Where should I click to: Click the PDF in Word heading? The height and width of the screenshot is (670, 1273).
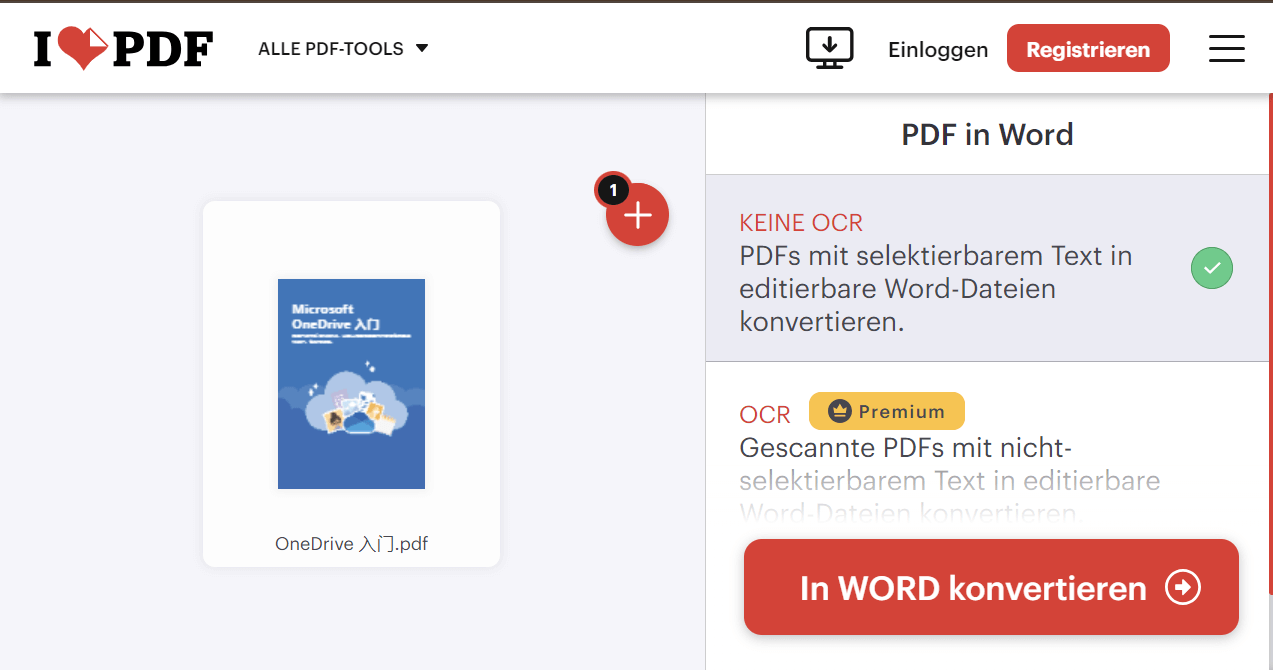(x=988, y=134)
